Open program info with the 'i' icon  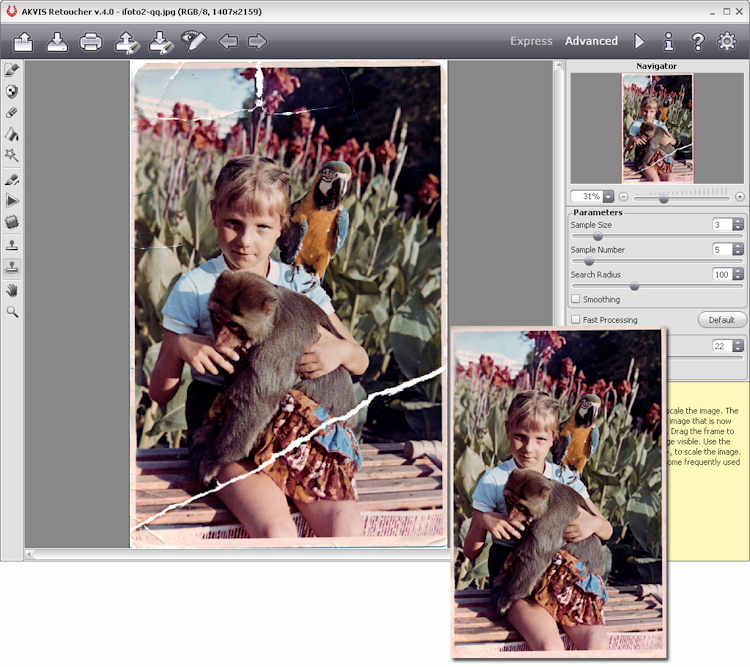[669, 41]
